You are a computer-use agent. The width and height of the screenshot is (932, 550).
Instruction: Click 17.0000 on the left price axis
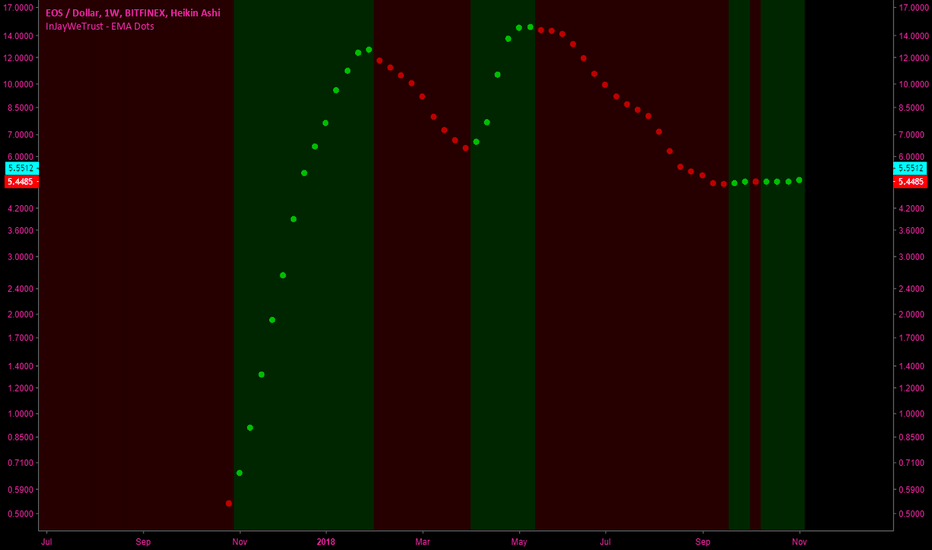18,8
